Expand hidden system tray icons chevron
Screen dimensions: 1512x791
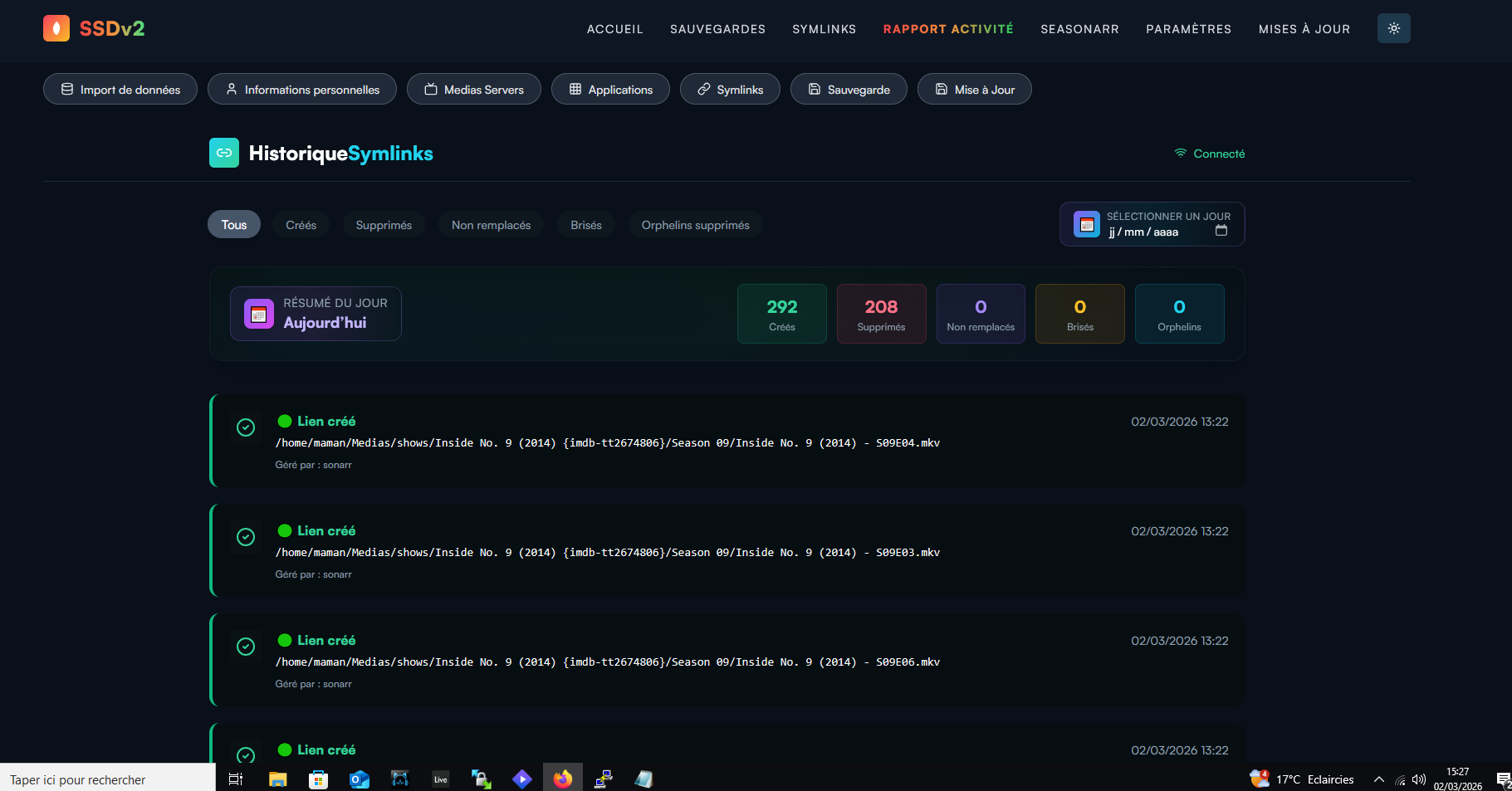point(1378,779)
